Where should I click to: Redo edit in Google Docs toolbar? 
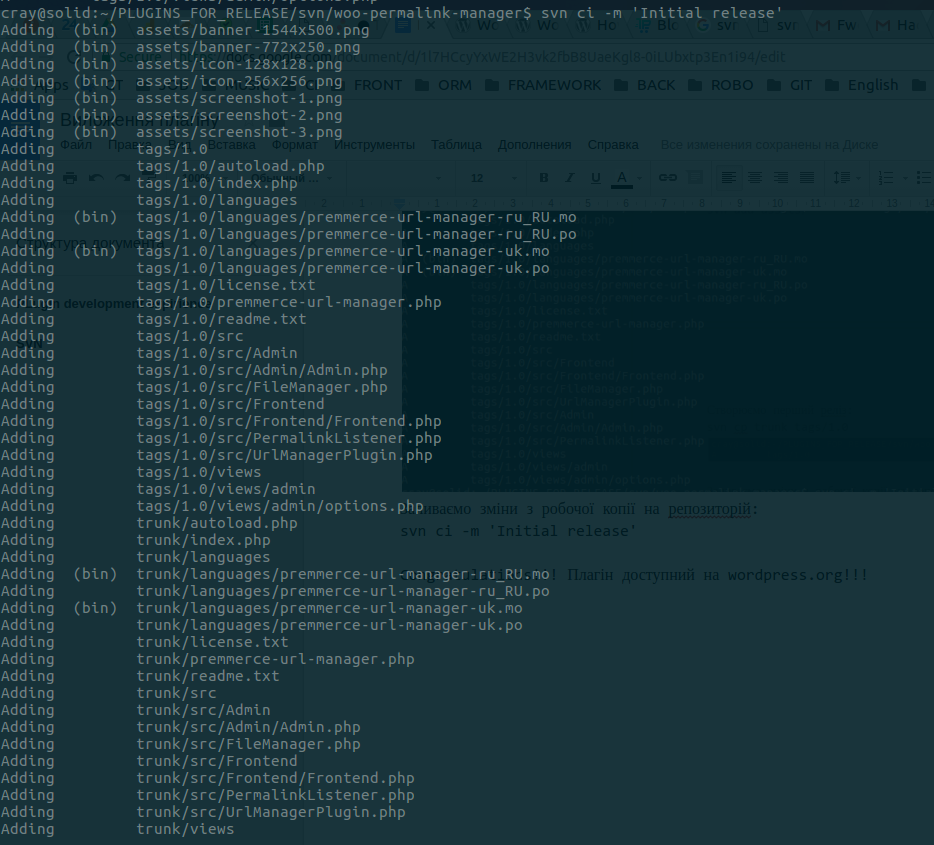[122, 178]
